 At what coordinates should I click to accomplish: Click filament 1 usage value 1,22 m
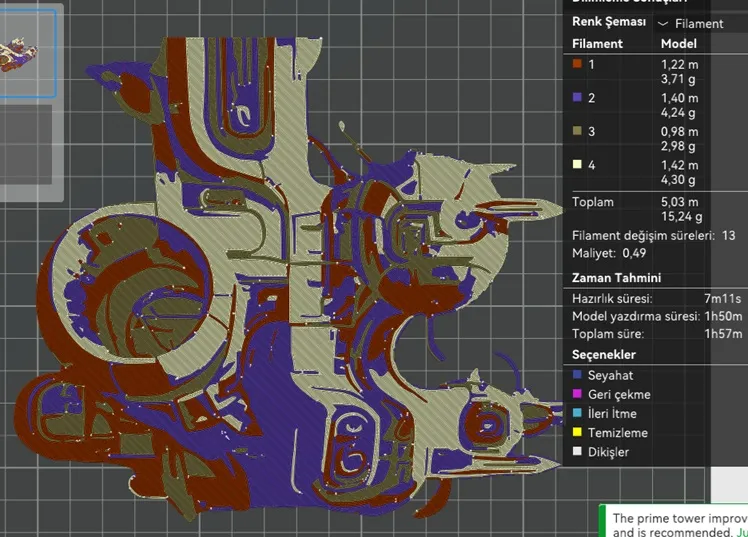679,64
